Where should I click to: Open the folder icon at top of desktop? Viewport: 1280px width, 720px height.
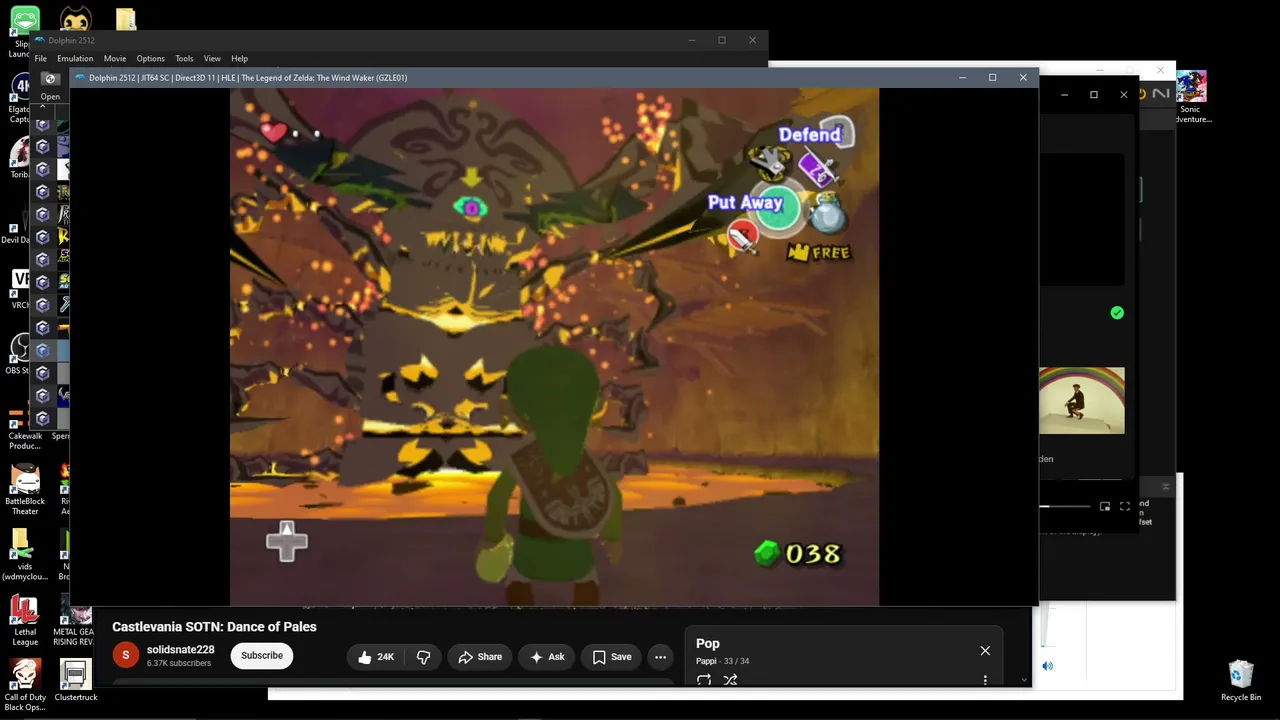pos(125,19)
